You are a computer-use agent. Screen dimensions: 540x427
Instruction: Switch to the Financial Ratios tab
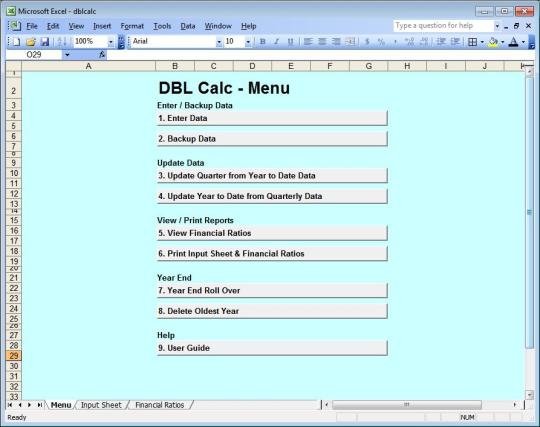(x=159, y=405)
